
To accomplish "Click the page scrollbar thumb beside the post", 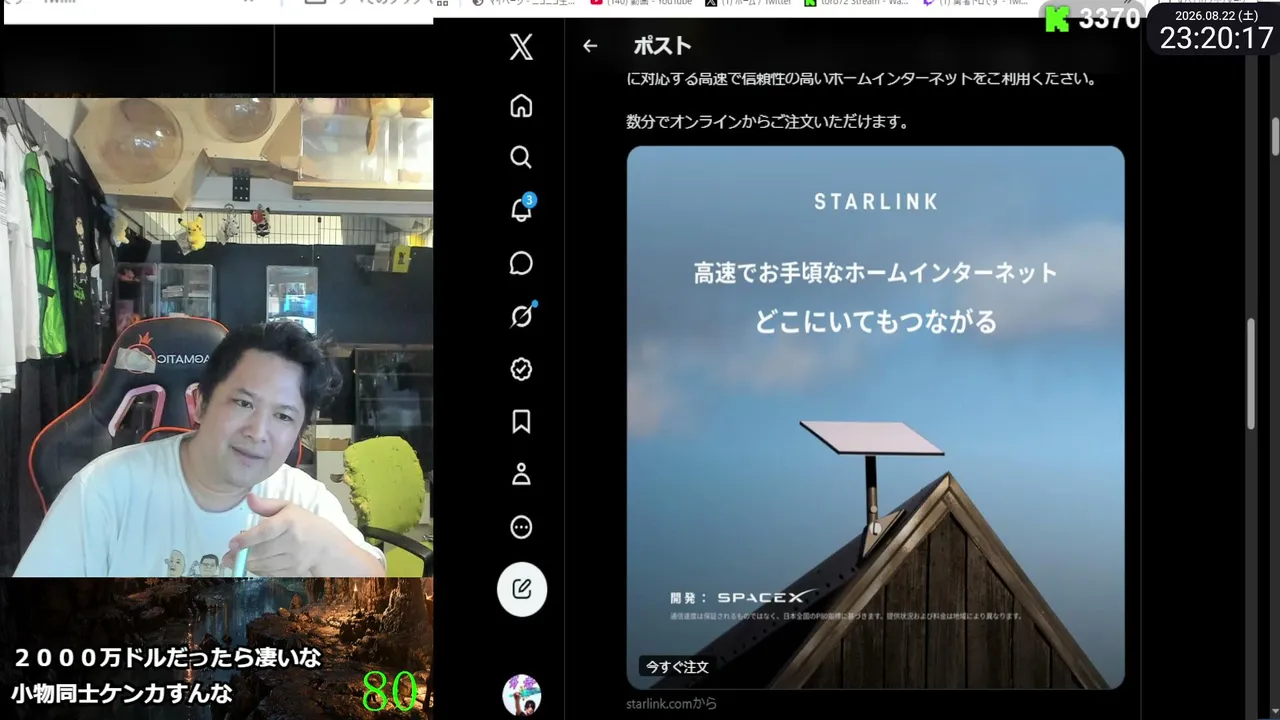I will click(1251, 375).
